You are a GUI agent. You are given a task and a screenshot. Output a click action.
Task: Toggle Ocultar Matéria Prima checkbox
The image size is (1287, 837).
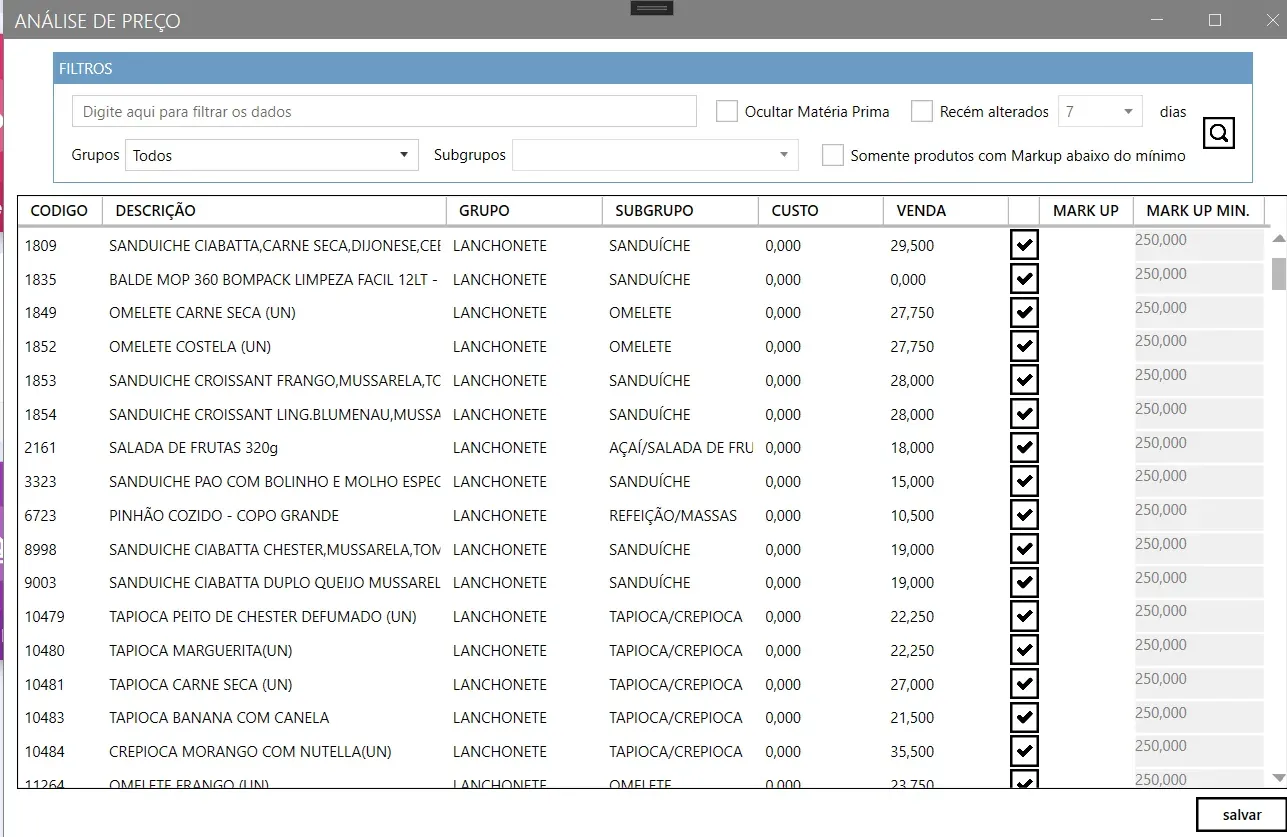pos(727,111)
